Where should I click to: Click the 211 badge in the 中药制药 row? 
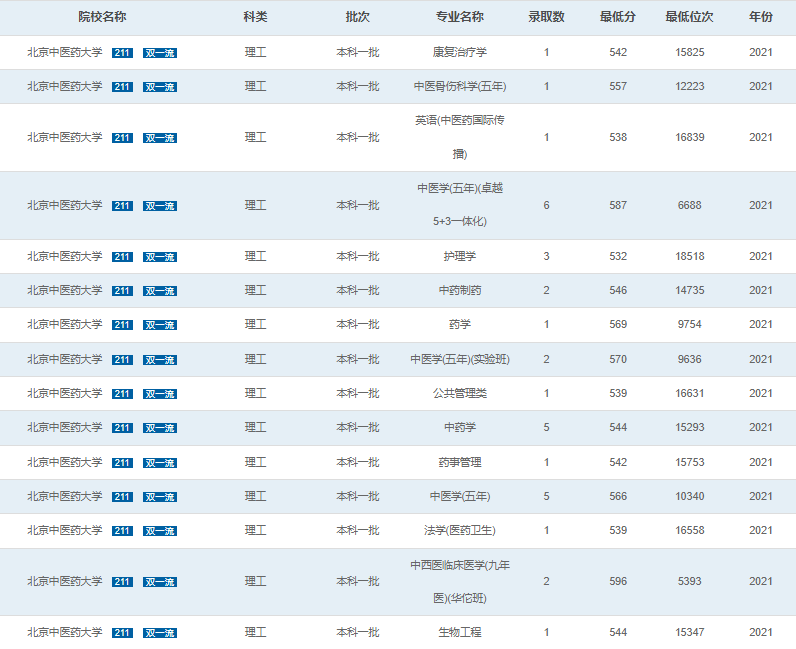click(122, 291)
